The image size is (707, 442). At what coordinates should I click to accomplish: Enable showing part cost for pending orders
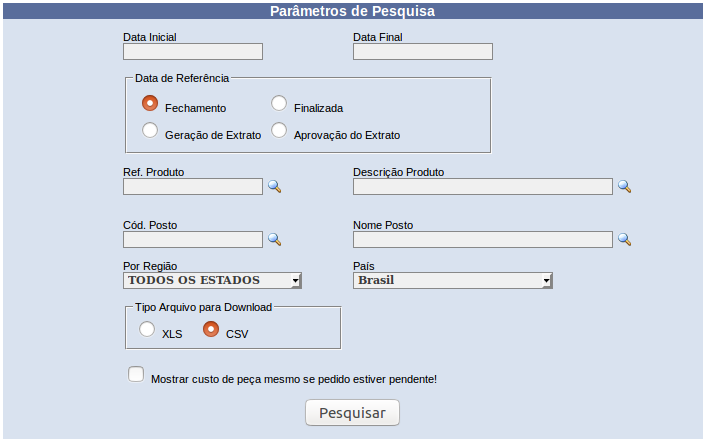(x=136, y=374)
